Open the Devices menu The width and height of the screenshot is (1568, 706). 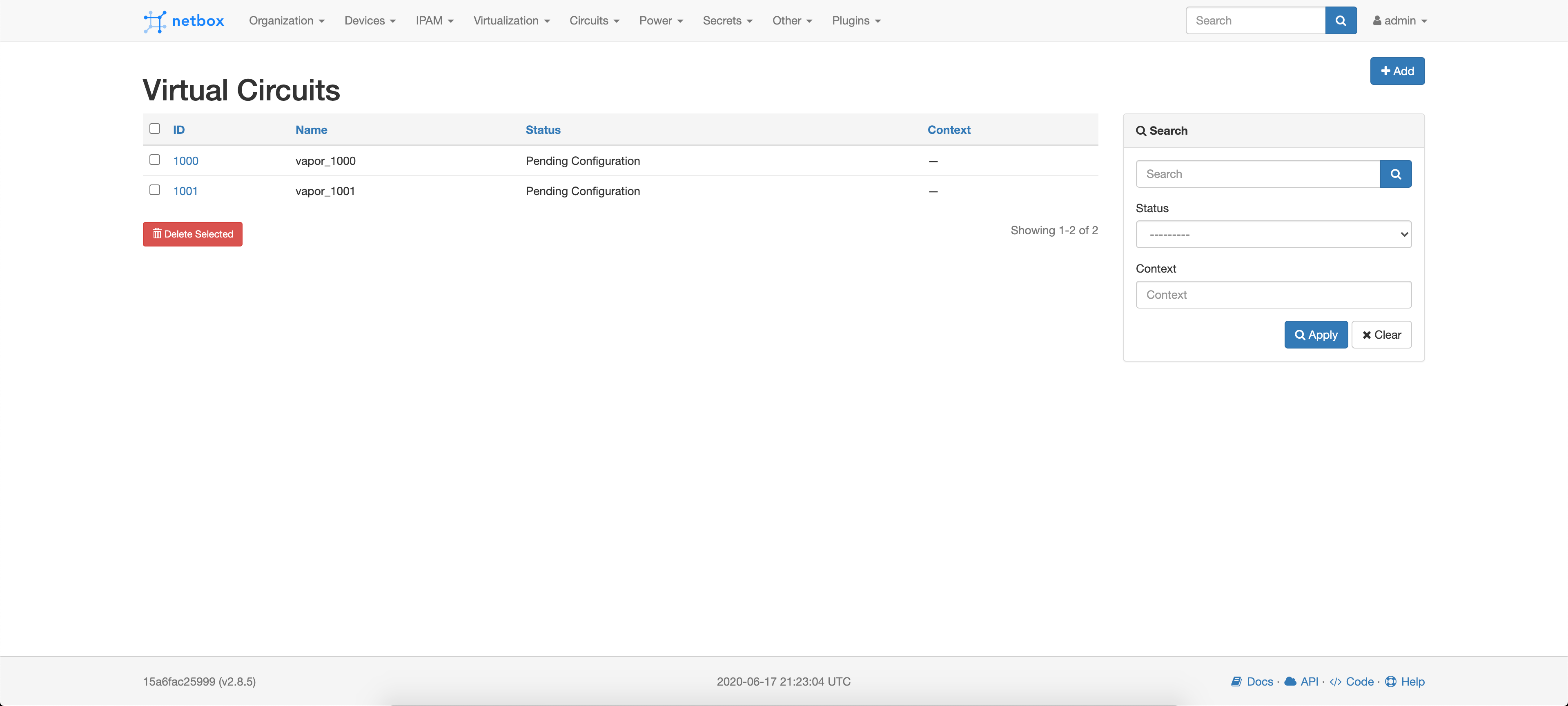click(370, 21)
